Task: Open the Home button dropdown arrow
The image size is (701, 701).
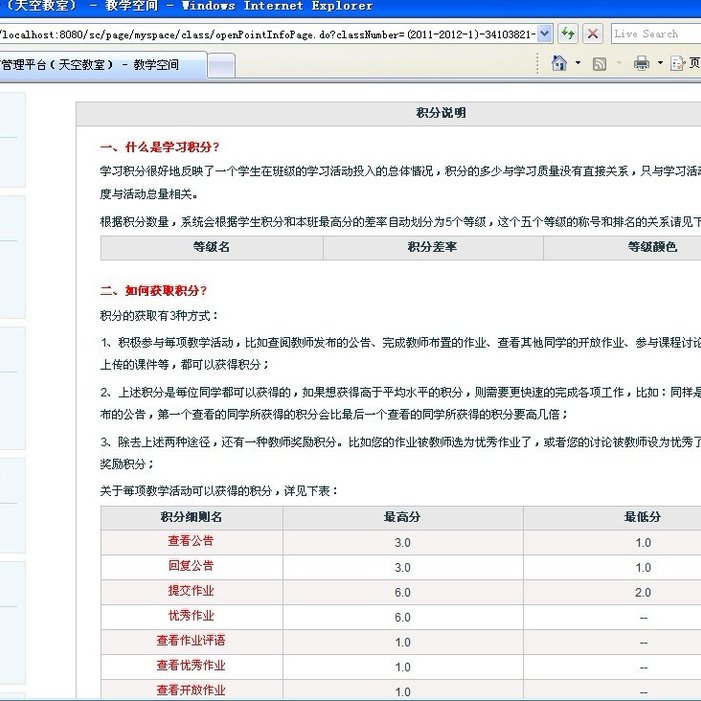Action: 578,63
